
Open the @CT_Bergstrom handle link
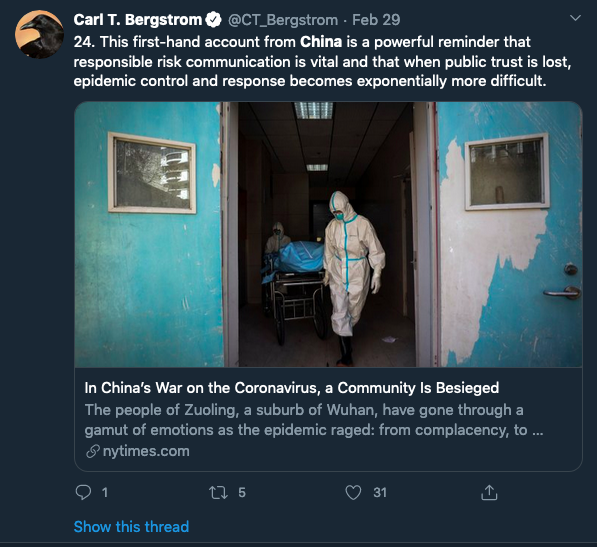click(283, 20)
